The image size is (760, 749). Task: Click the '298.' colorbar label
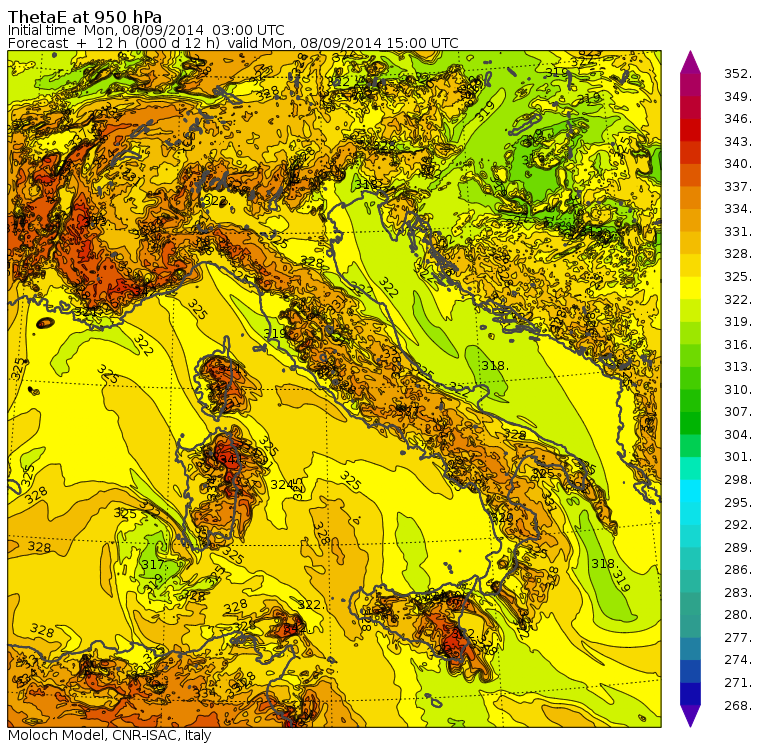click(x=738, y=480)
